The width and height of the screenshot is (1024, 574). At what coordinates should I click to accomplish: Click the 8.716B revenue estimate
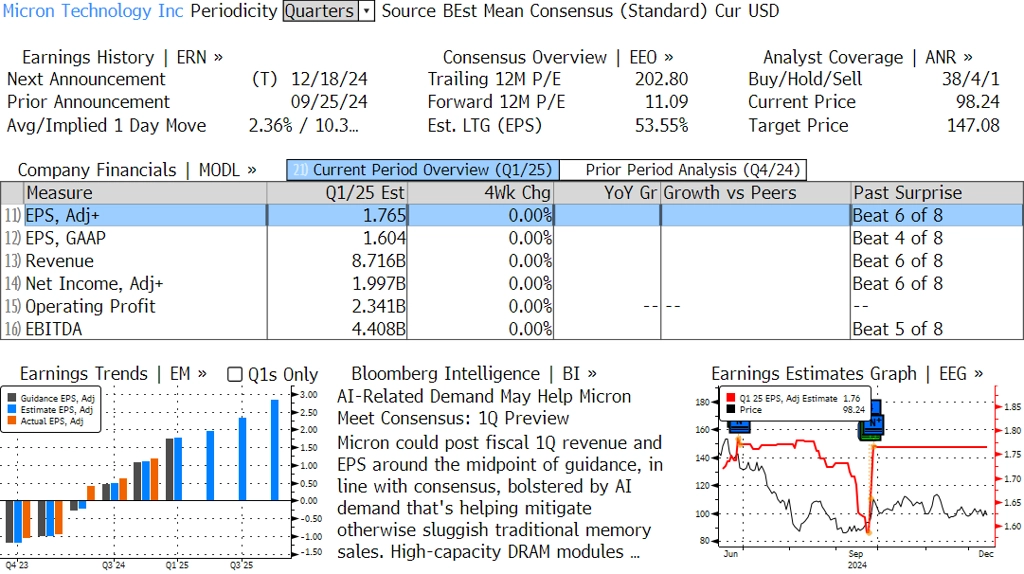[x=379, y=261]
